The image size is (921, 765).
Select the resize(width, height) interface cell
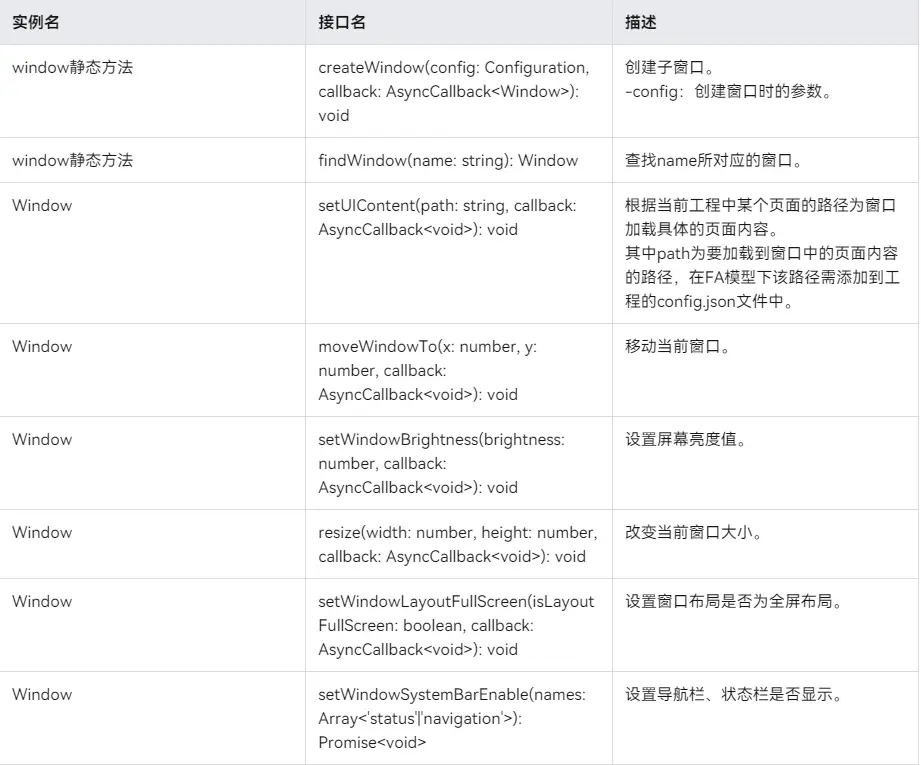tap(458, 544)
